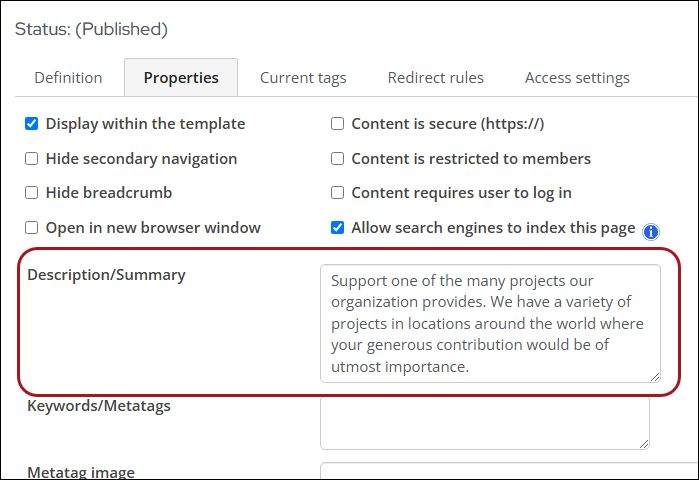699x480 pixels.
Task: Uncheck Allow search engines to index this page
Action: coord(337,227)
